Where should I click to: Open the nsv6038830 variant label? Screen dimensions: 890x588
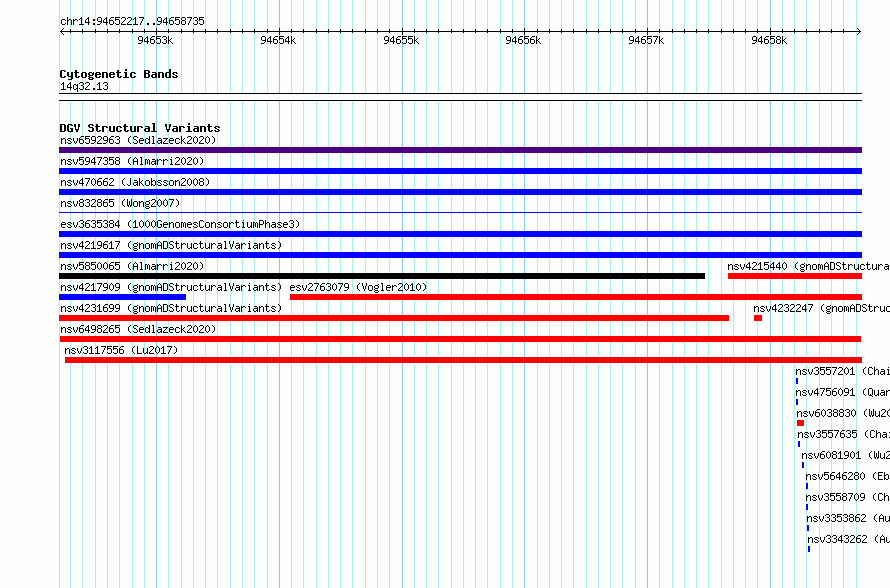(x=843, y=413)
